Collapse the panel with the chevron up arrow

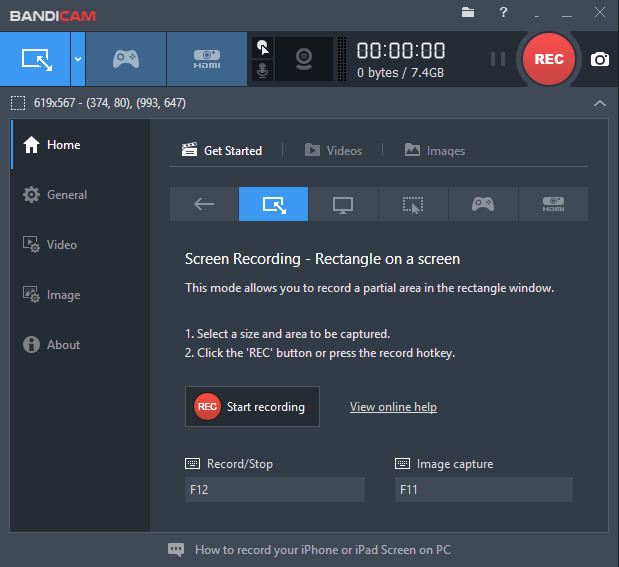point(600,103)
